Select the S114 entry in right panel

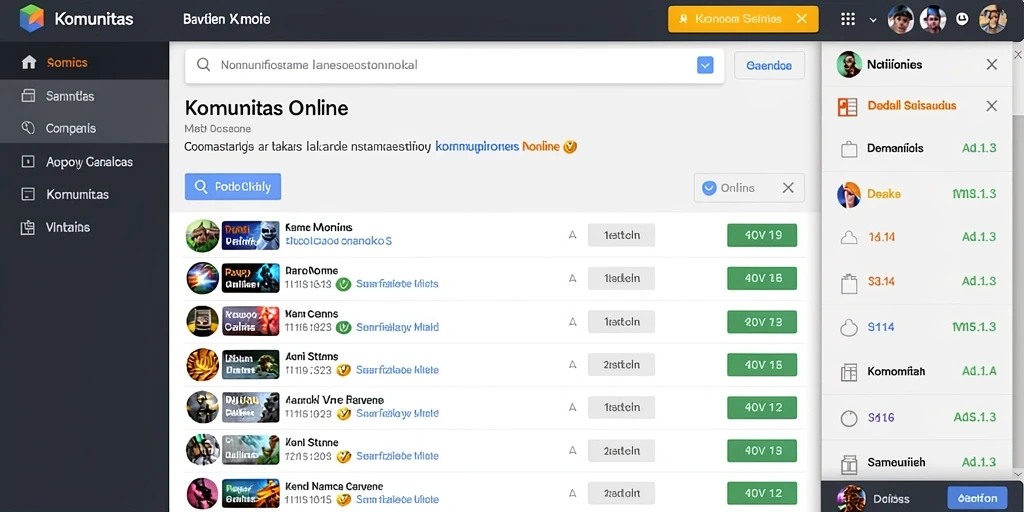[917, 327]
